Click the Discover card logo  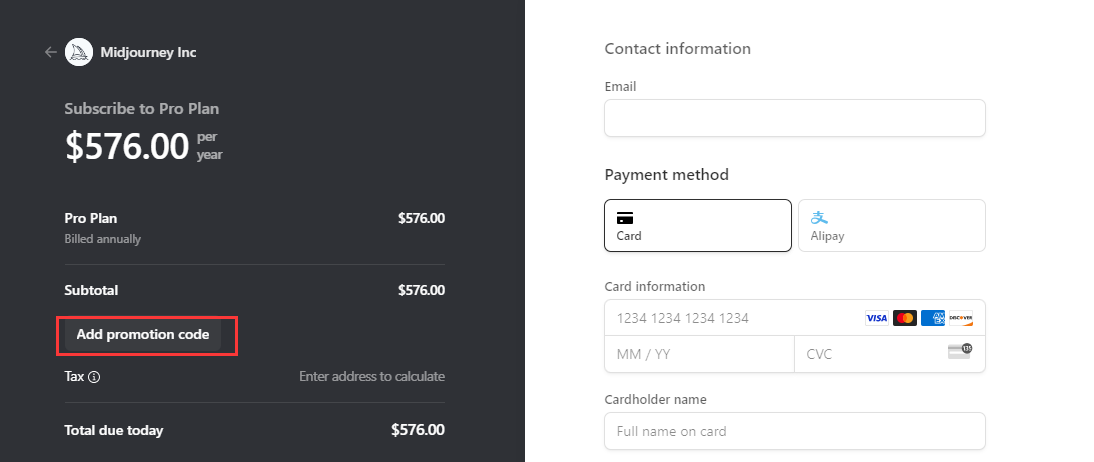pos(960,318)
